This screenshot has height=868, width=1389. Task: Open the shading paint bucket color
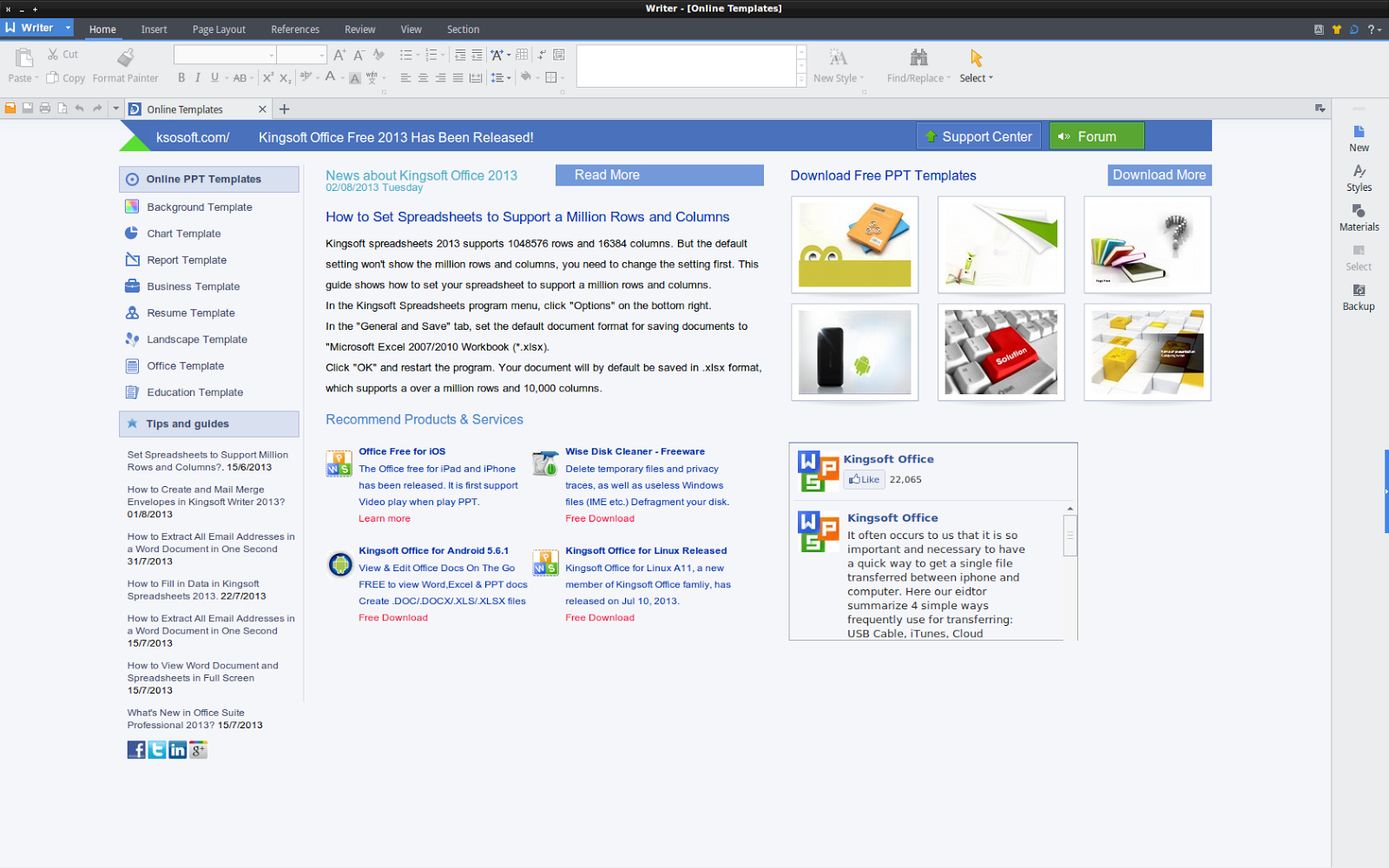pos(525,77)
